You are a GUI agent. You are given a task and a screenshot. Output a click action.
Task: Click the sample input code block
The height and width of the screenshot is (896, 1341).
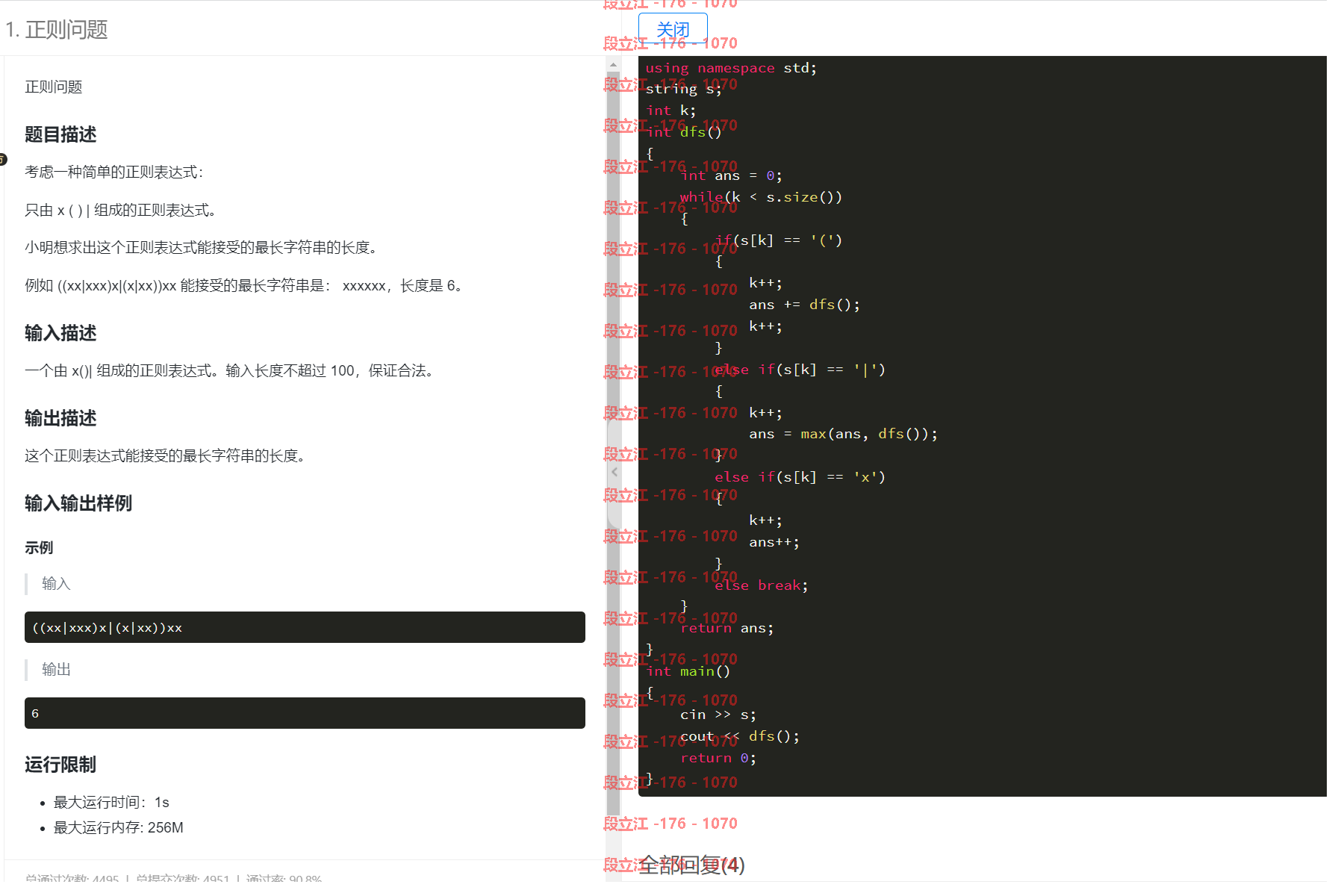click(305, 627)
